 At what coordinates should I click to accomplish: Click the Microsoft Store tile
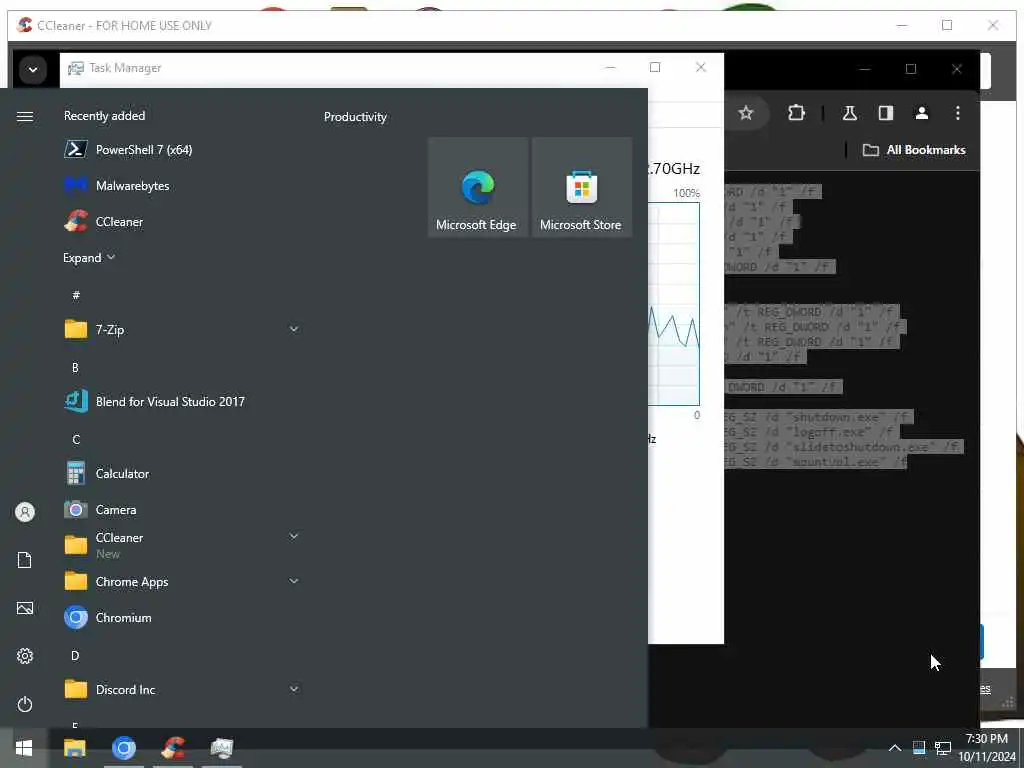click(581, 187)
